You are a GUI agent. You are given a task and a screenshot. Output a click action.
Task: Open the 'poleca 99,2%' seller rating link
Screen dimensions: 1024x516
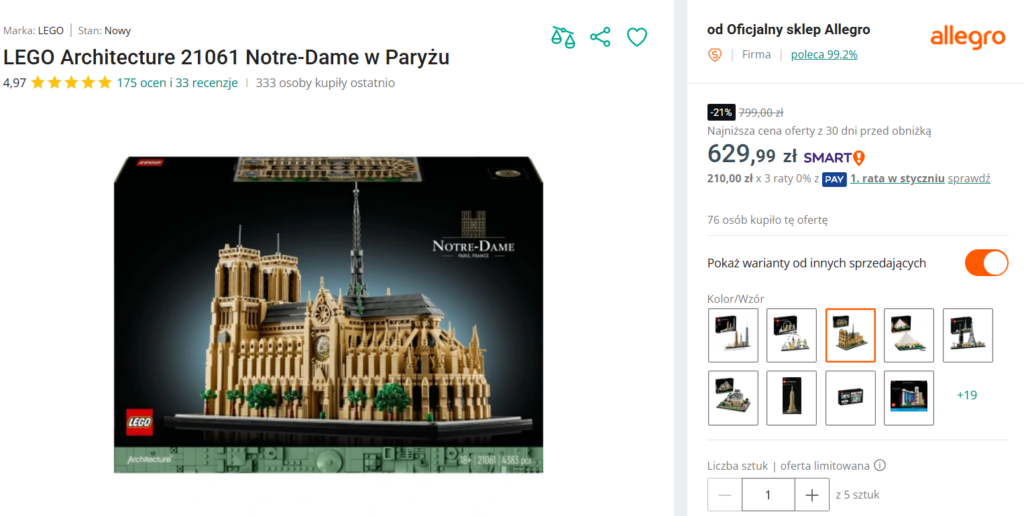tap(824, 55)
